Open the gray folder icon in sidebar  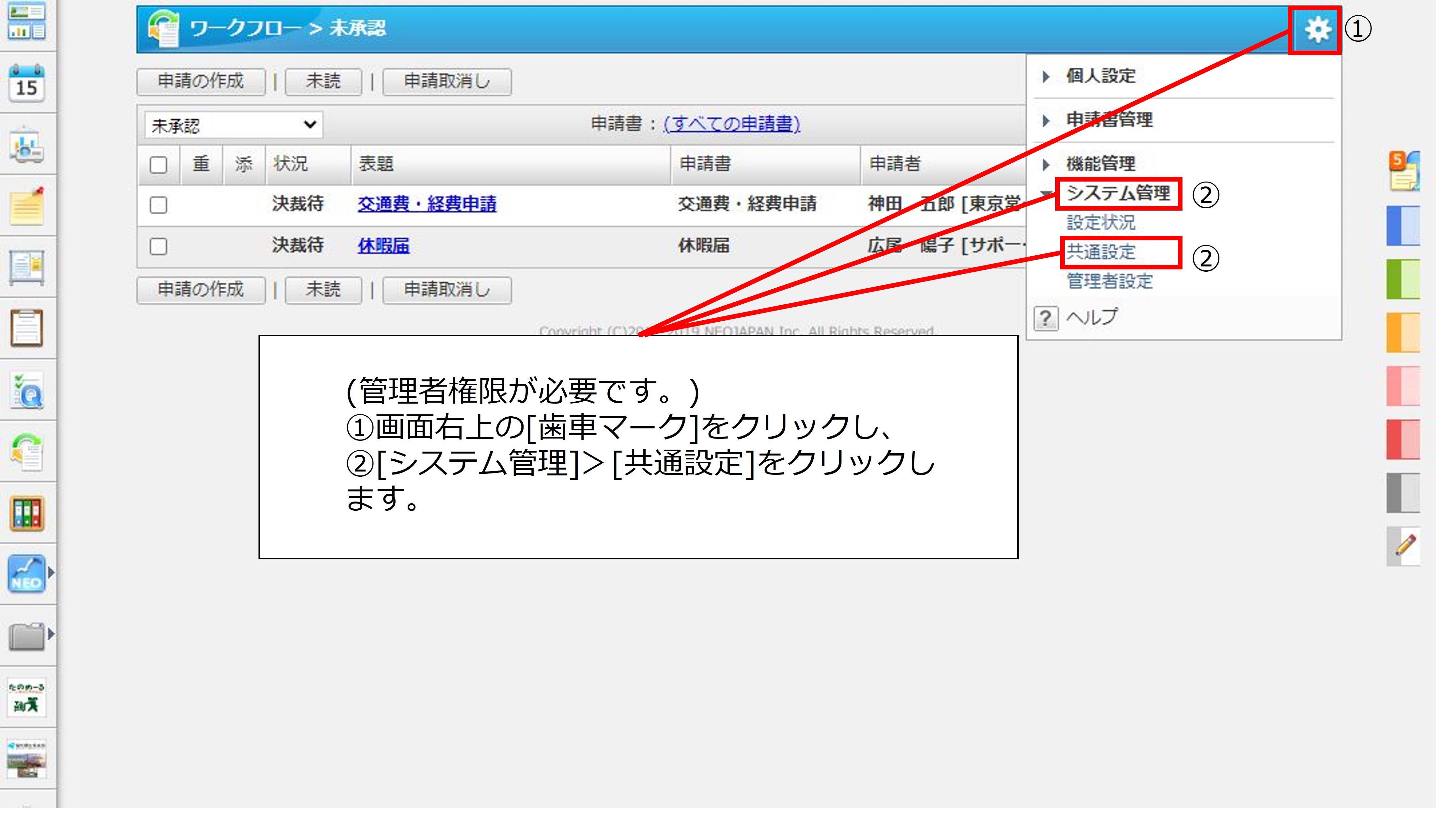tap(26, 636)
